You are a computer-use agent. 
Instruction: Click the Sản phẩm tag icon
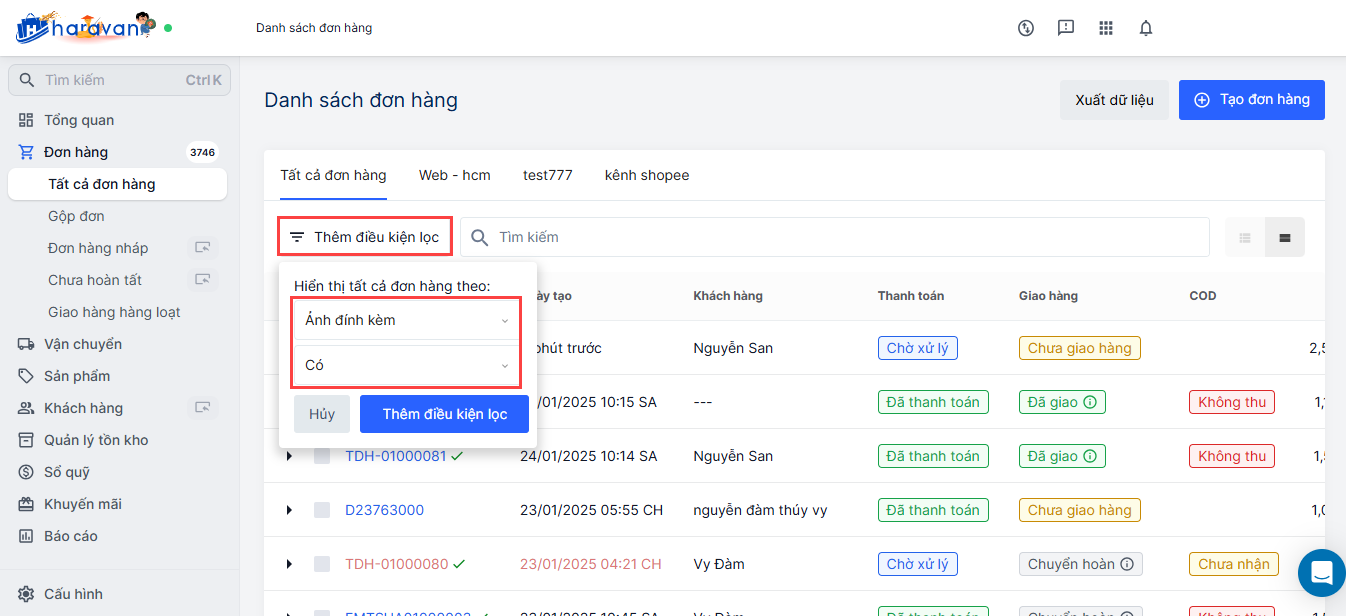[26, 376]
